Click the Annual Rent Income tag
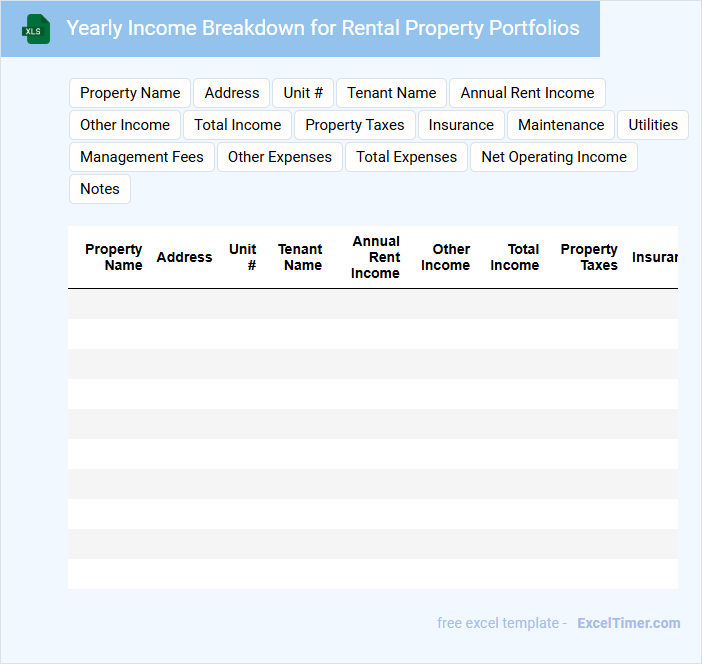The height and width of the screenshot is (664, 702). (527, 93)
